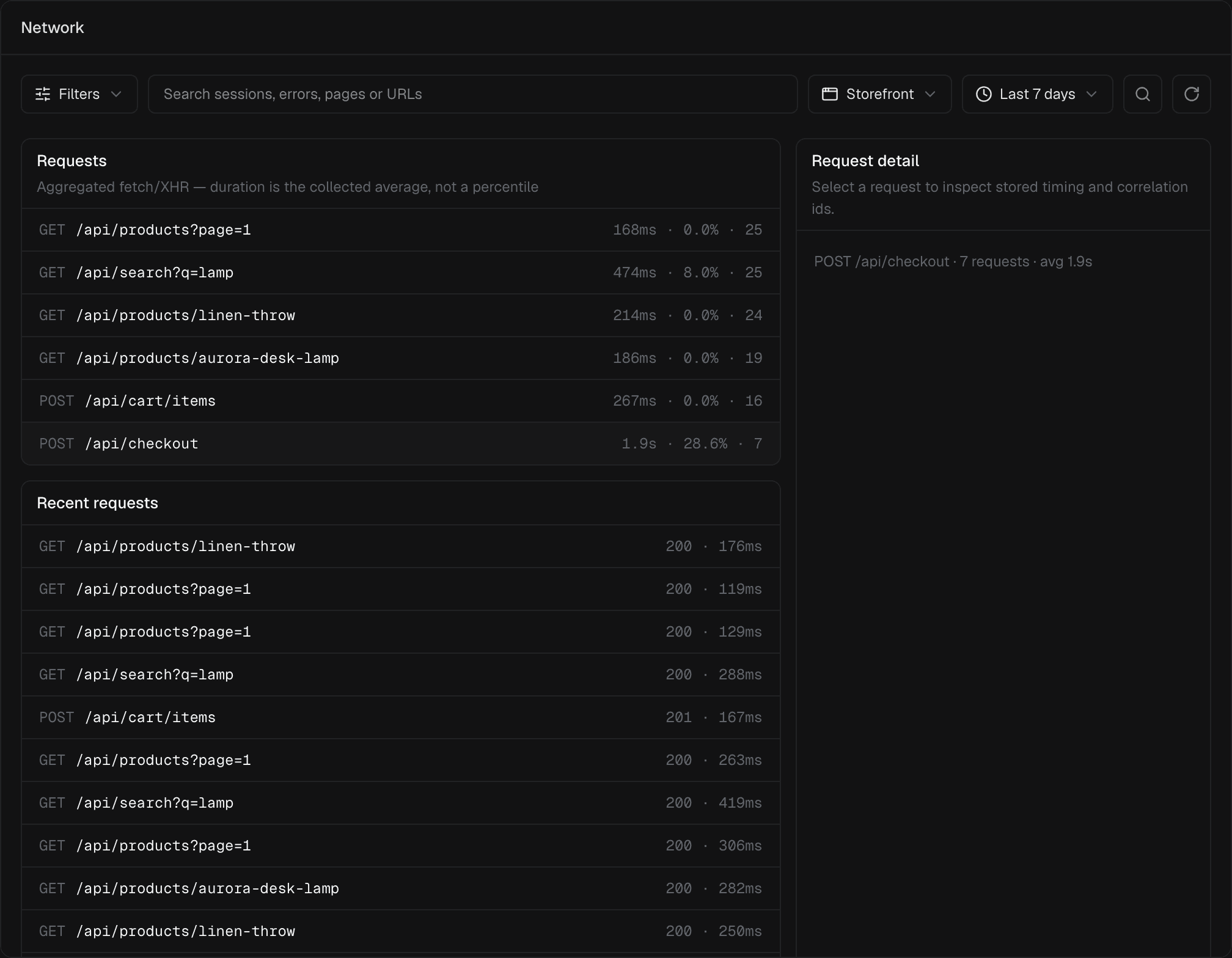Open recent request products?page=1 306ms
1232x958 pixels.
click(x=401, y=846)
